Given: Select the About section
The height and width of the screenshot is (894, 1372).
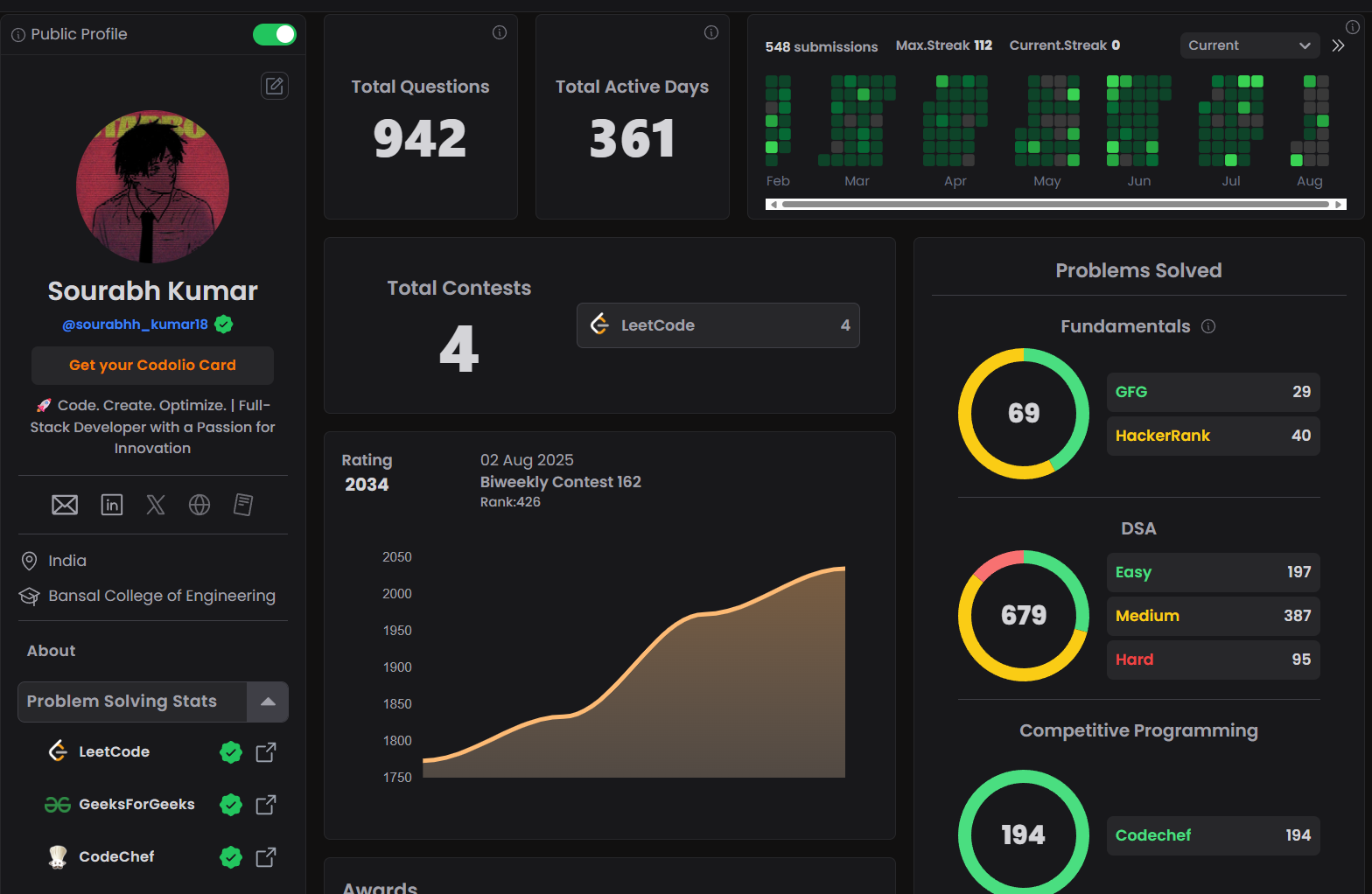Looking at the screenshot, I should 51,651.
